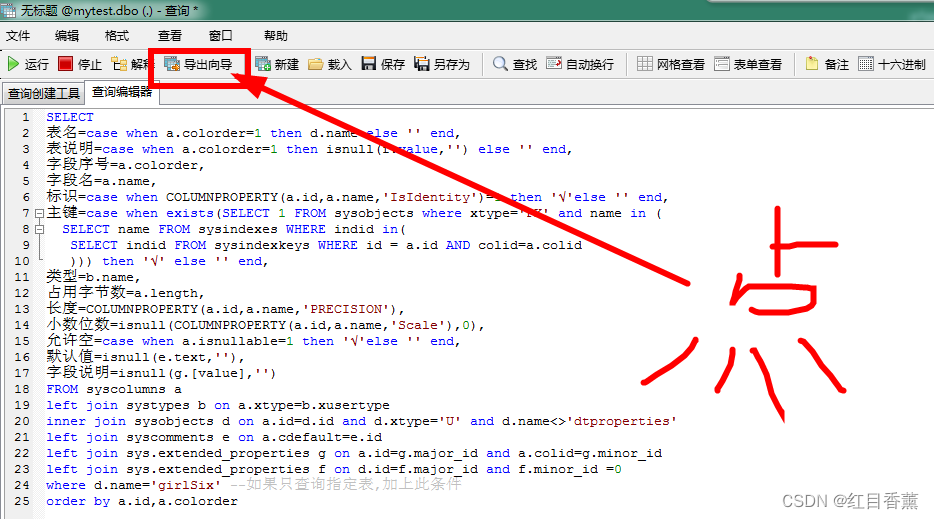The image size is (934, 519).
Task: Switch to 表单查看 form view
Action: 748,64
